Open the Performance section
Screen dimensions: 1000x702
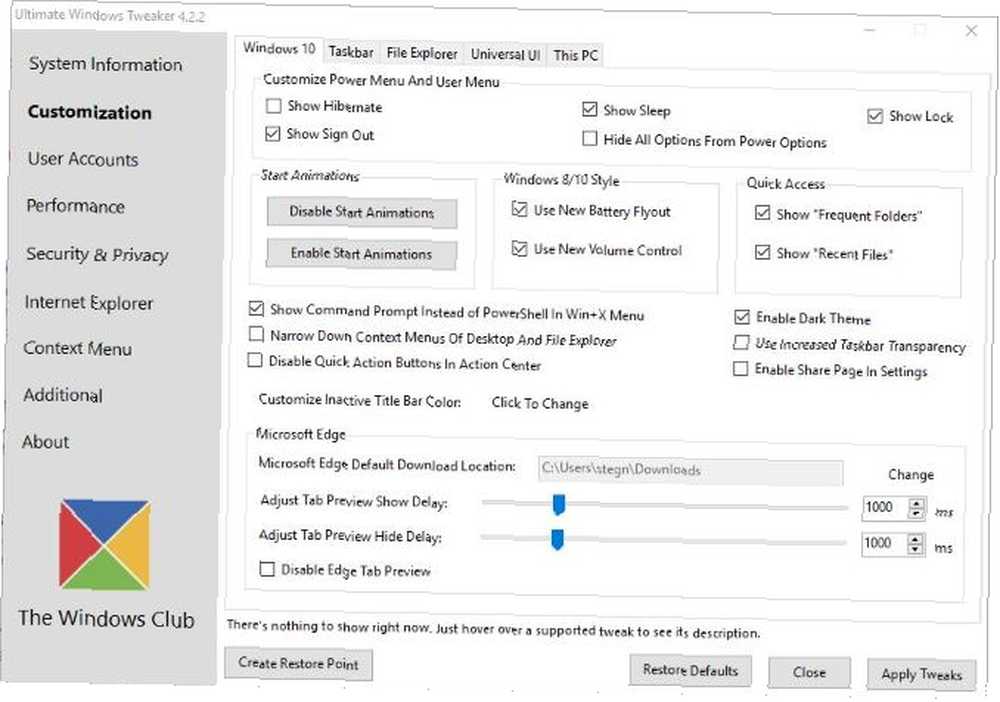point(75,206)
